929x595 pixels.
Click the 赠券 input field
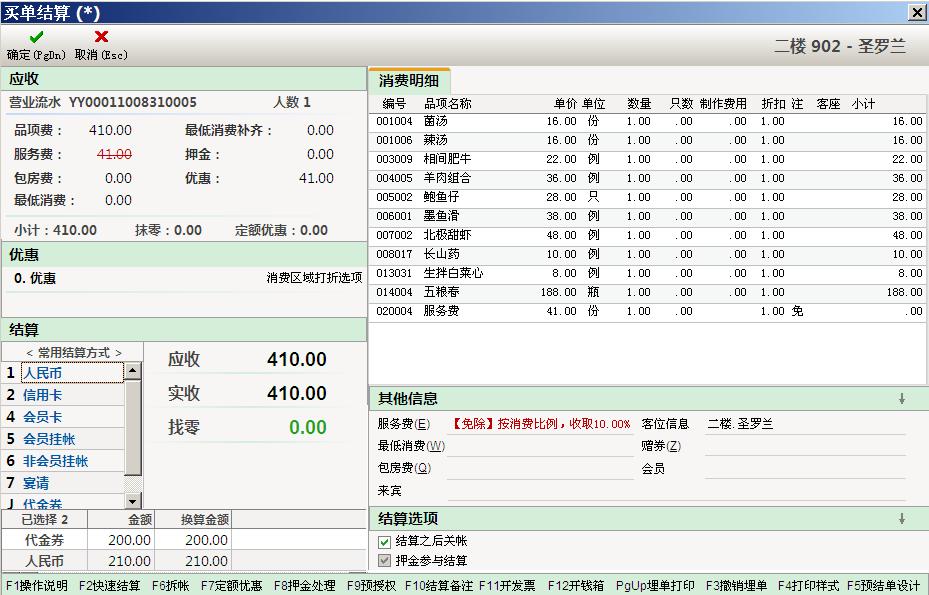pos(804,446)
